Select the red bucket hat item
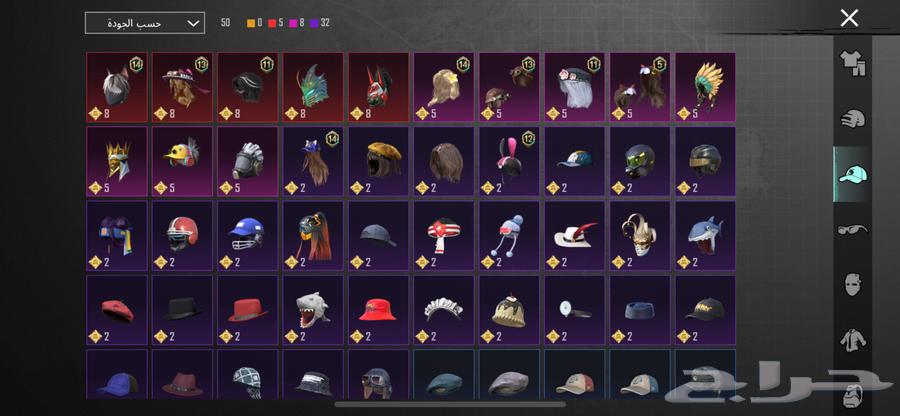900x416 pixels. 378,310
